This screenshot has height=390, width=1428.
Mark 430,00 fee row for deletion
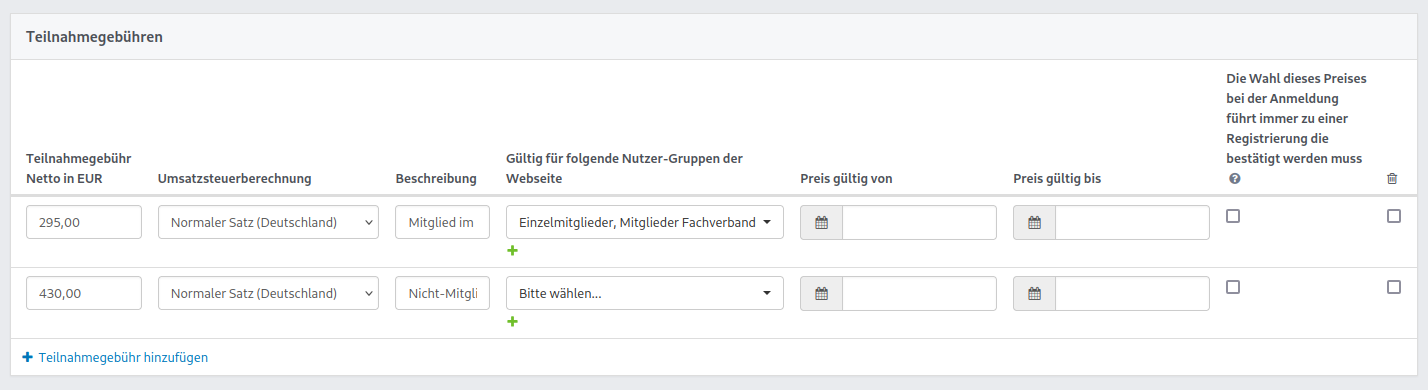1394,287
